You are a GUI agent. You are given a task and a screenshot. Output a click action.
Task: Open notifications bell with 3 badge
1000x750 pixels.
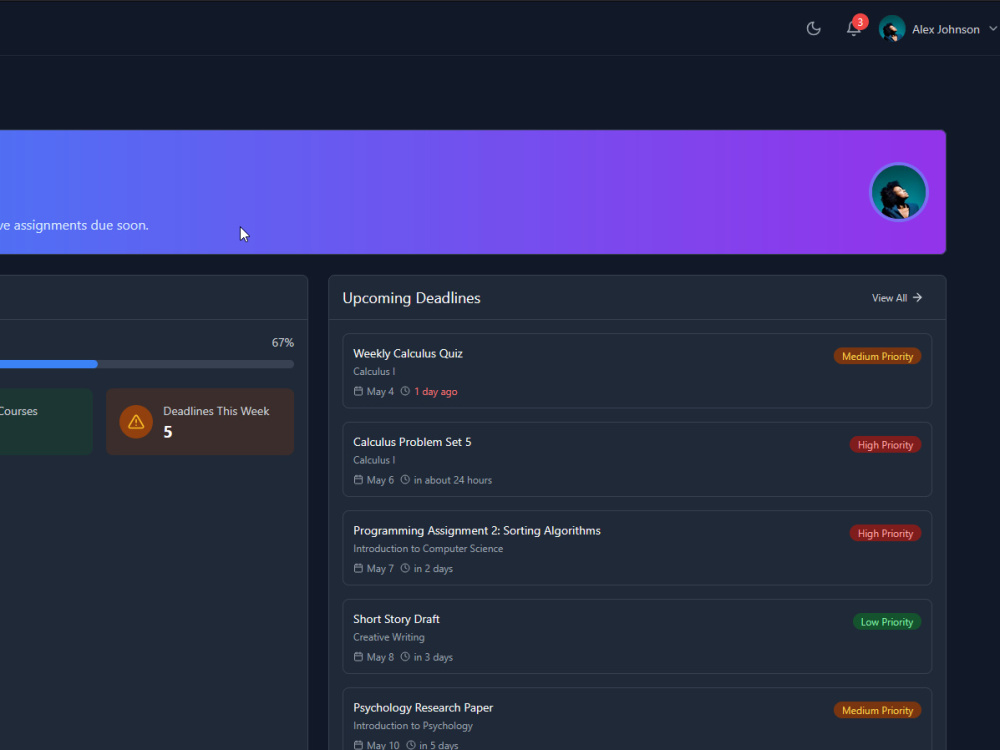(x=854, y=28)
